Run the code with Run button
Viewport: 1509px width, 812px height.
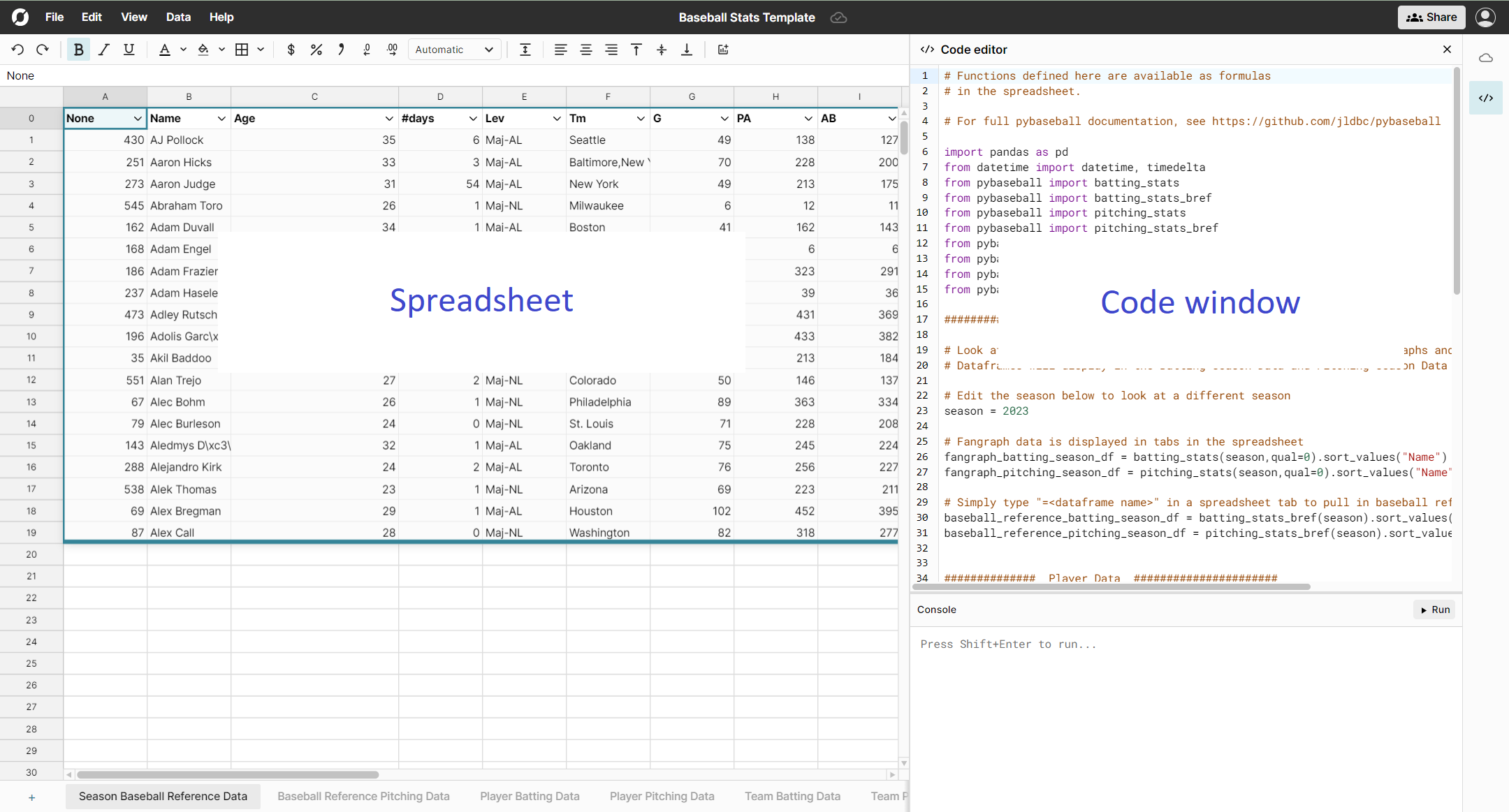[1435, 610]
